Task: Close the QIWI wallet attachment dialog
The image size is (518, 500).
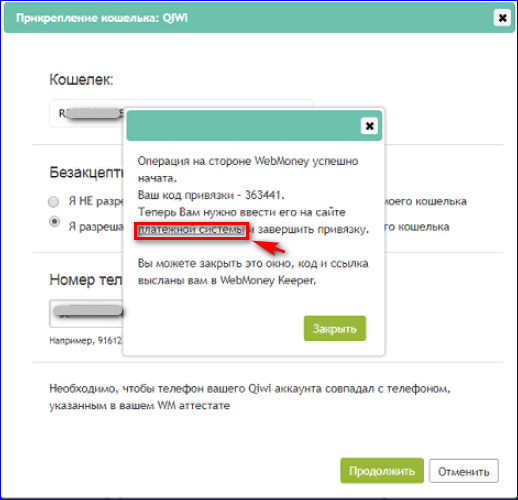Action: pos(502,18)
